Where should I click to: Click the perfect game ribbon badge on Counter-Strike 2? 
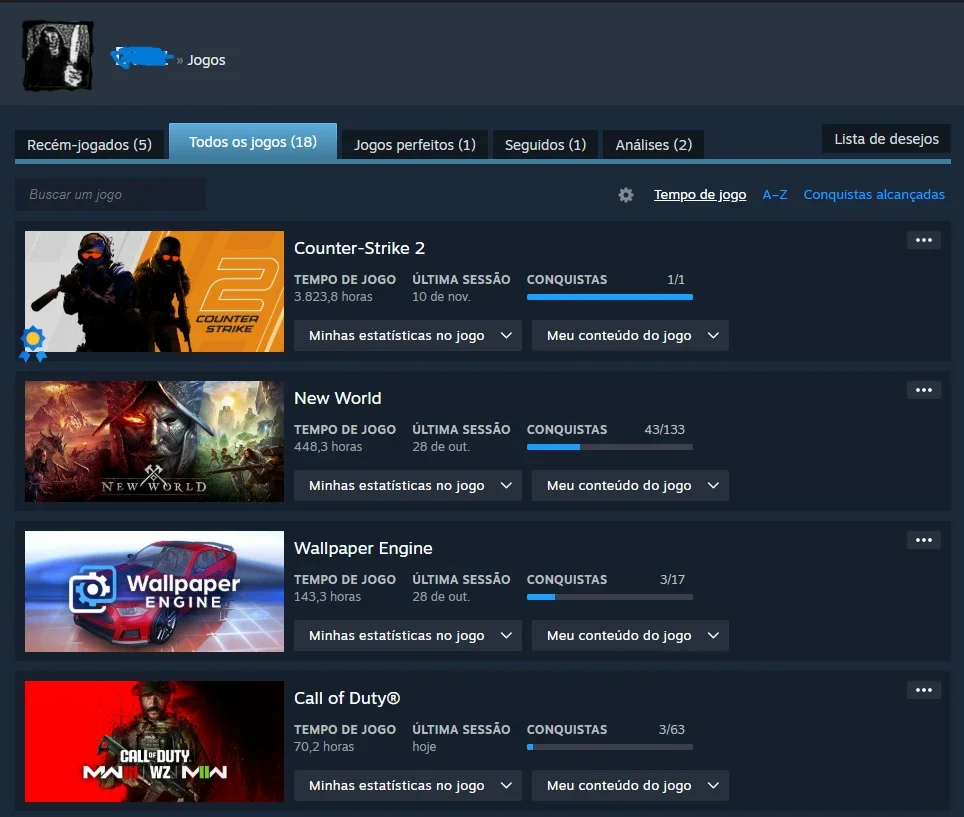coord(33,344)
